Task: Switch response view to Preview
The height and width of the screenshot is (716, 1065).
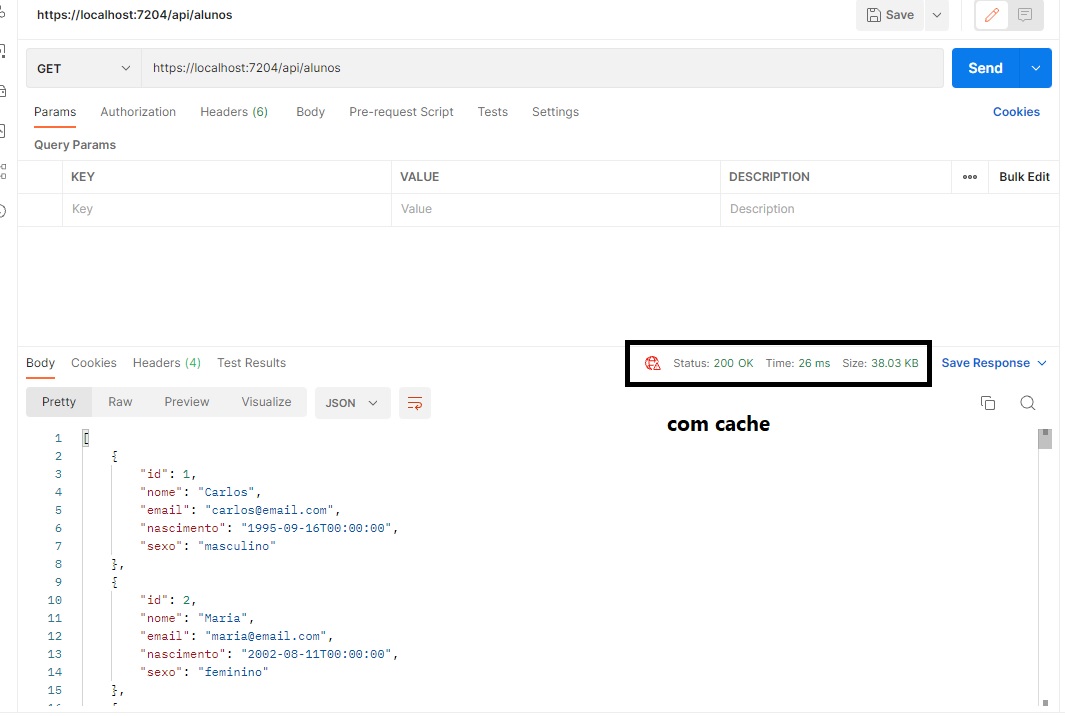Action: [x=186, y=401]
